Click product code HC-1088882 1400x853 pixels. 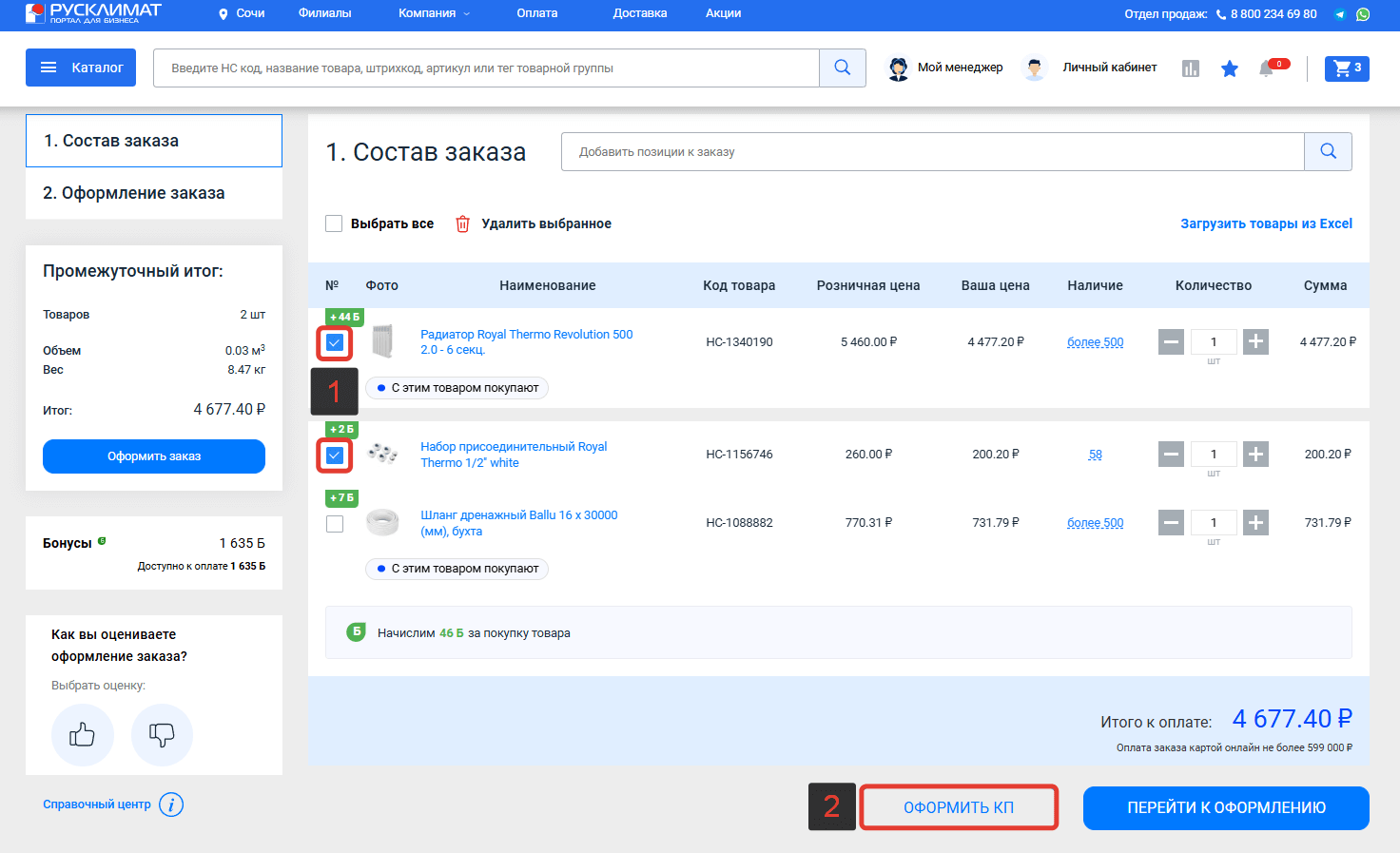point(739,523)
